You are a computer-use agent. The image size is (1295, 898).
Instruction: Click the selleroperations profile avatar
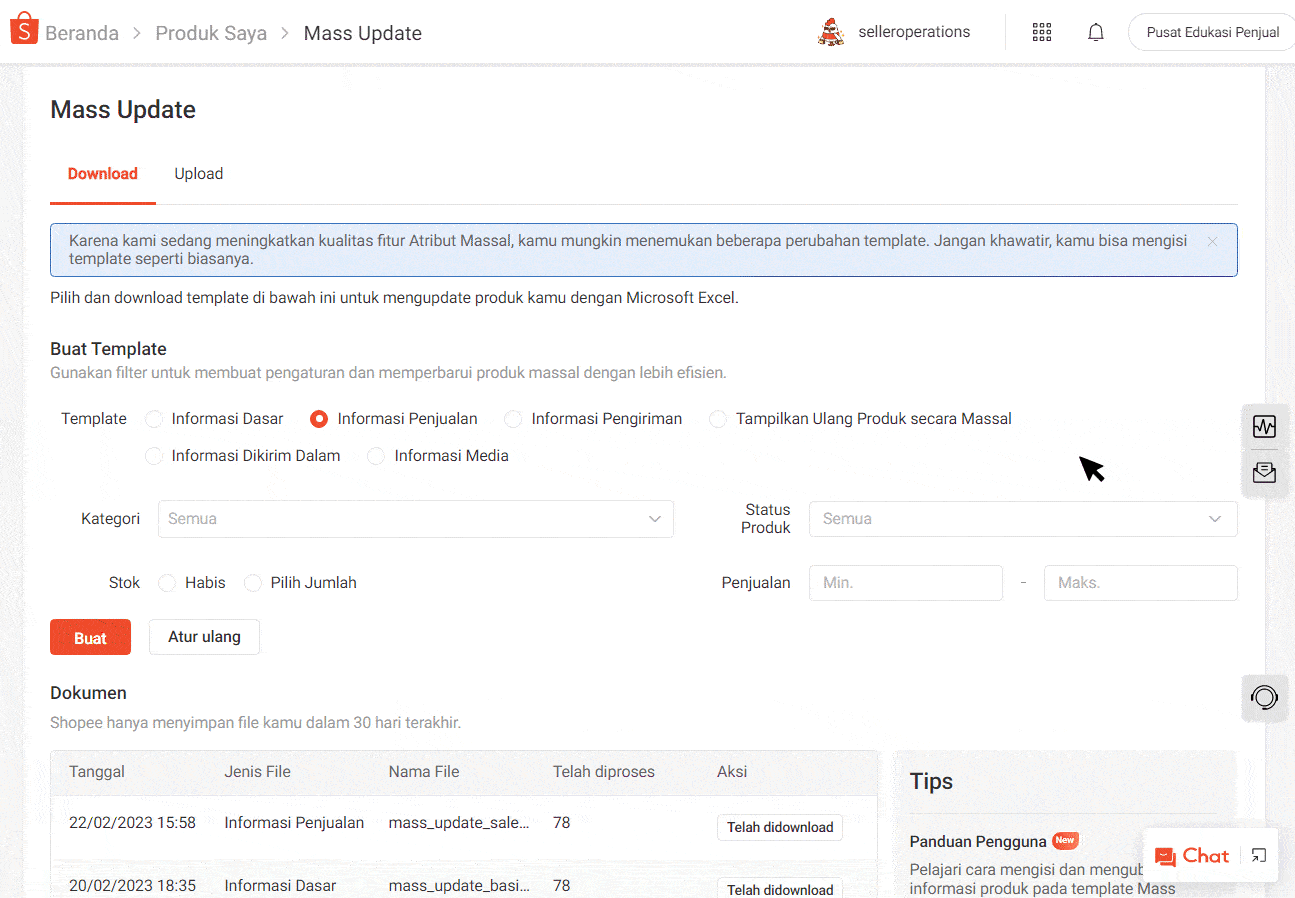click(830, 32)
